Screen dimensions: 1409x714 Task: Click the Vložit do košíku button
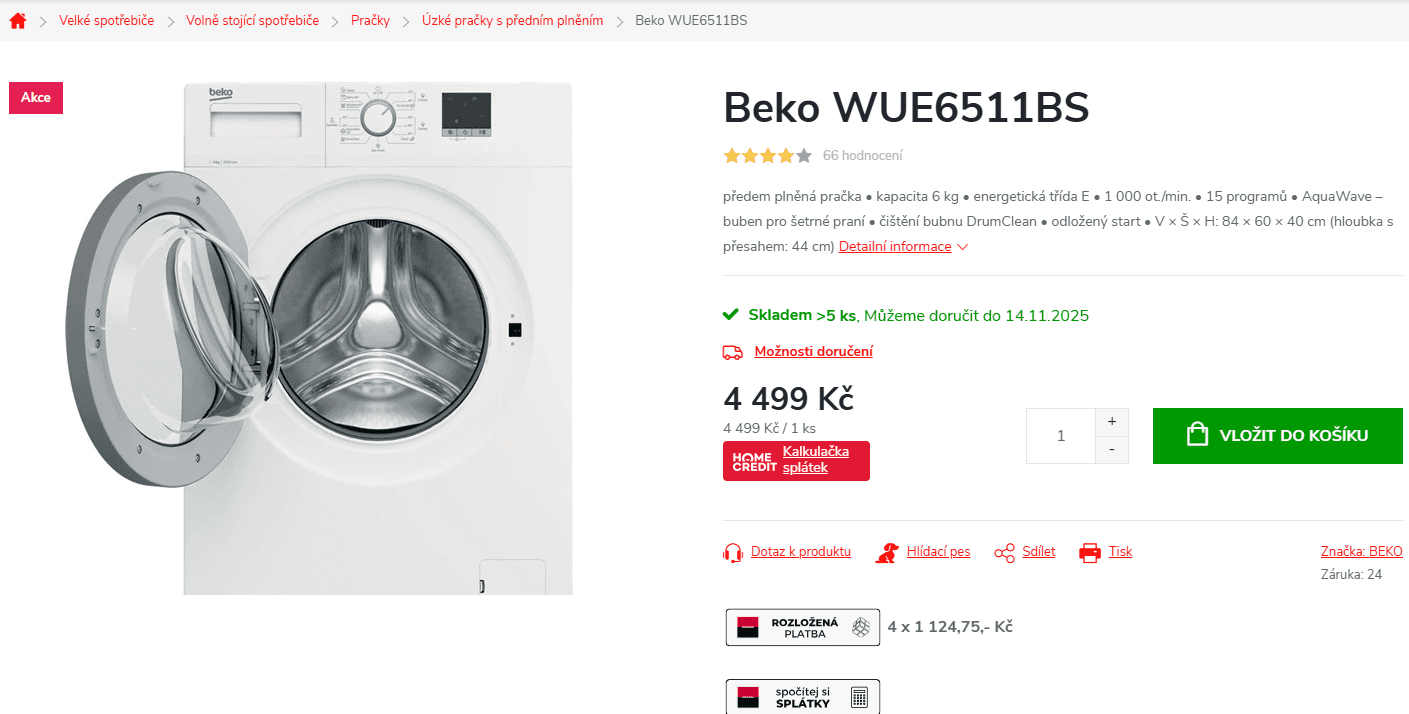click(x=1277, y=435)
